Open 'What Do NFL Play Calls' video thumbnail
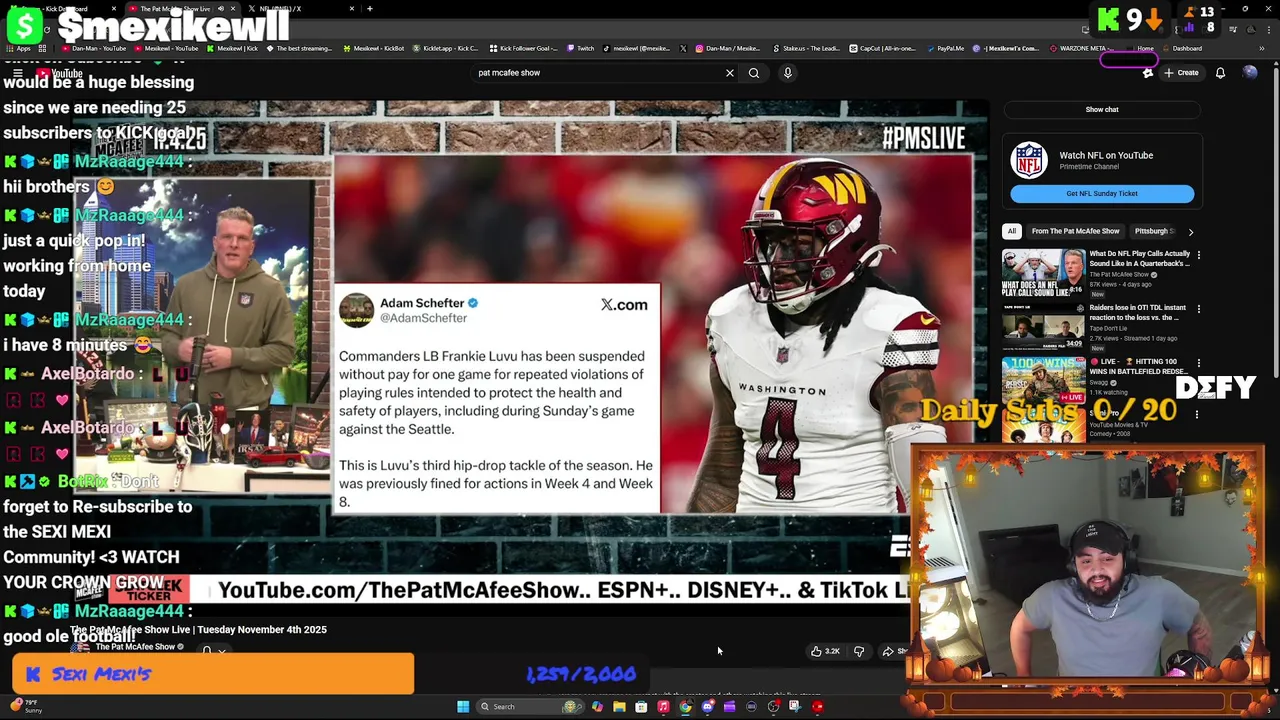Image resolution: width=1280 pixels, height=720 pixels. pos(1043,273)
